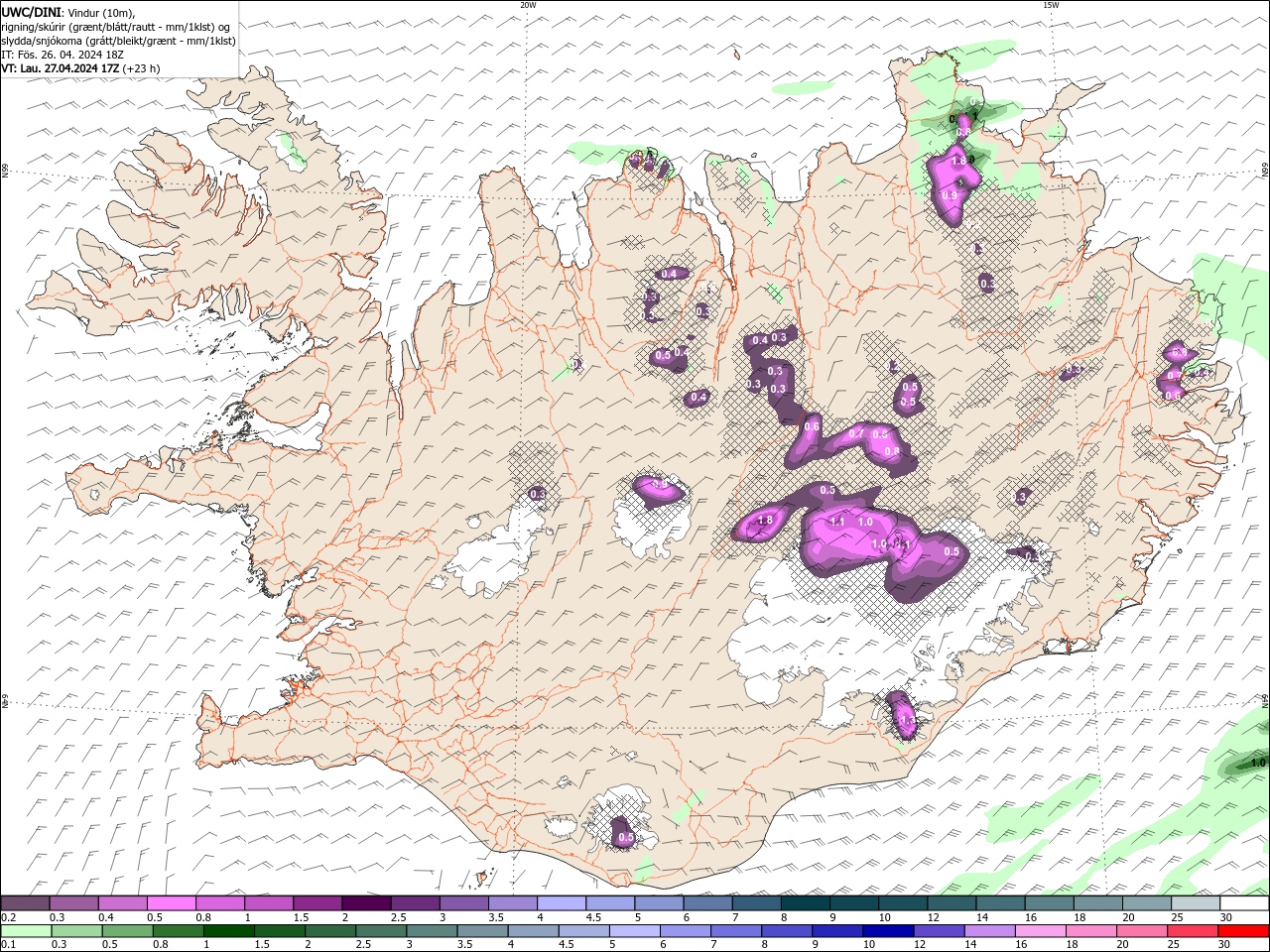Pick the lower-row swatch labeled 25
The width and height of the screenshot is (1270, 952).
click(x=1193, y=931)
